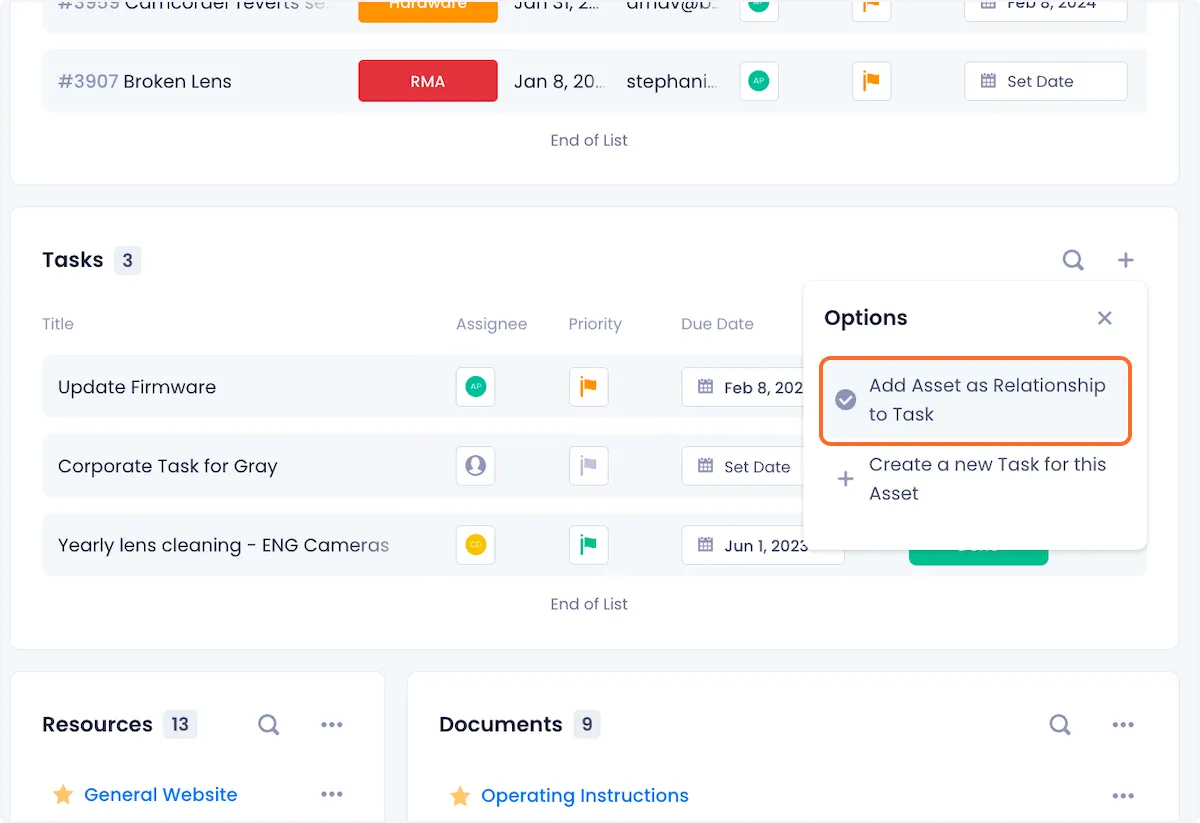Click star icon beside General Website
Image resolution: width=1200 pixels, height=823 pixels.
pos(63,795)
